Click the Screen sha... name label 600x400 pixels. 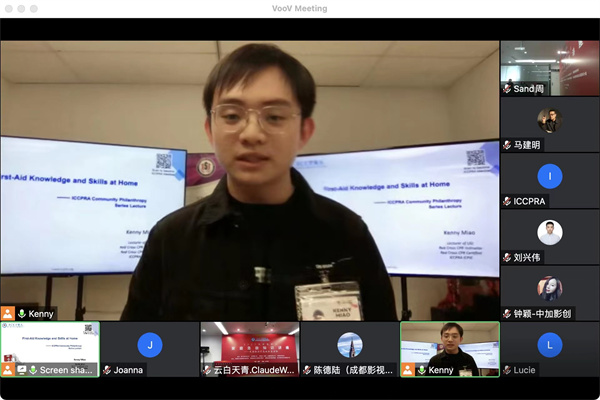click(x=66, y=370)
